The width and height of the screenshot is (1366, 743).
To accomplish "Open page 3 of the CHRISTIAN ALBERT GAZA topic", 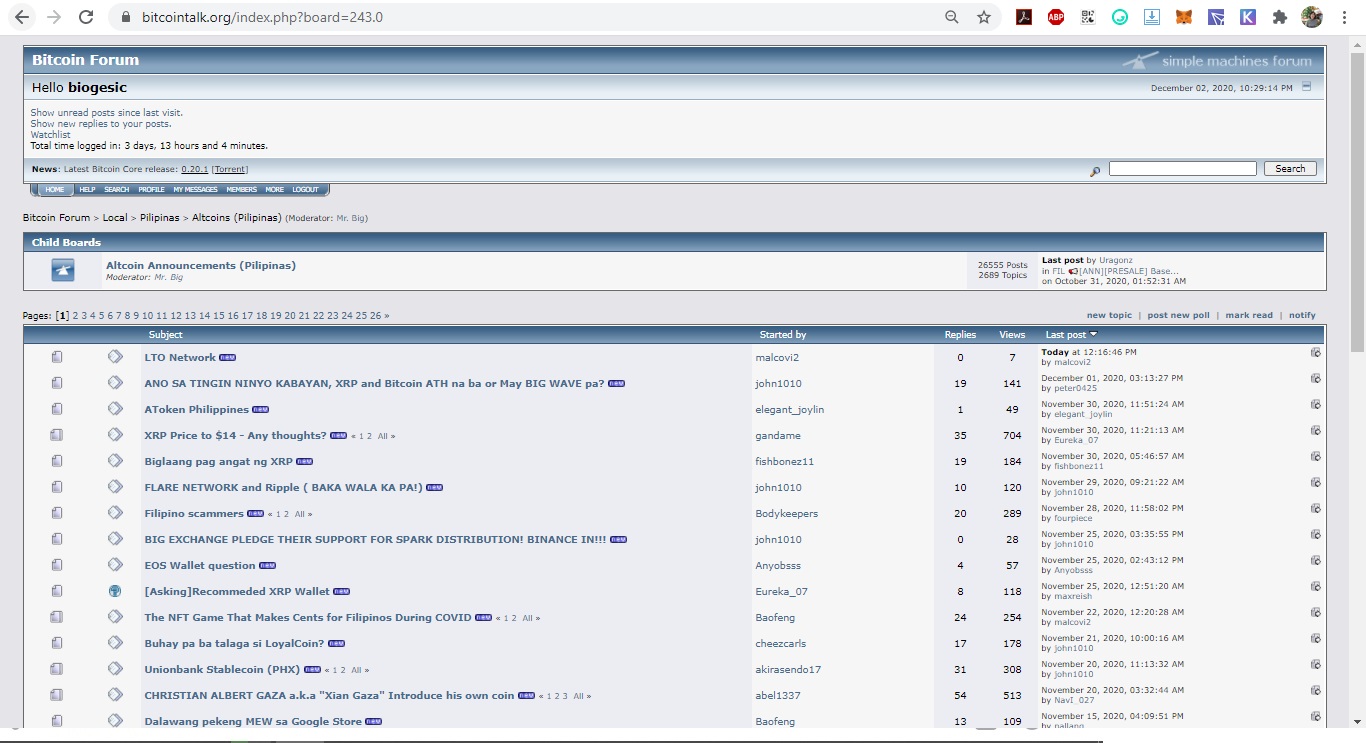I will pyautogui.click(x=565, y=696).
